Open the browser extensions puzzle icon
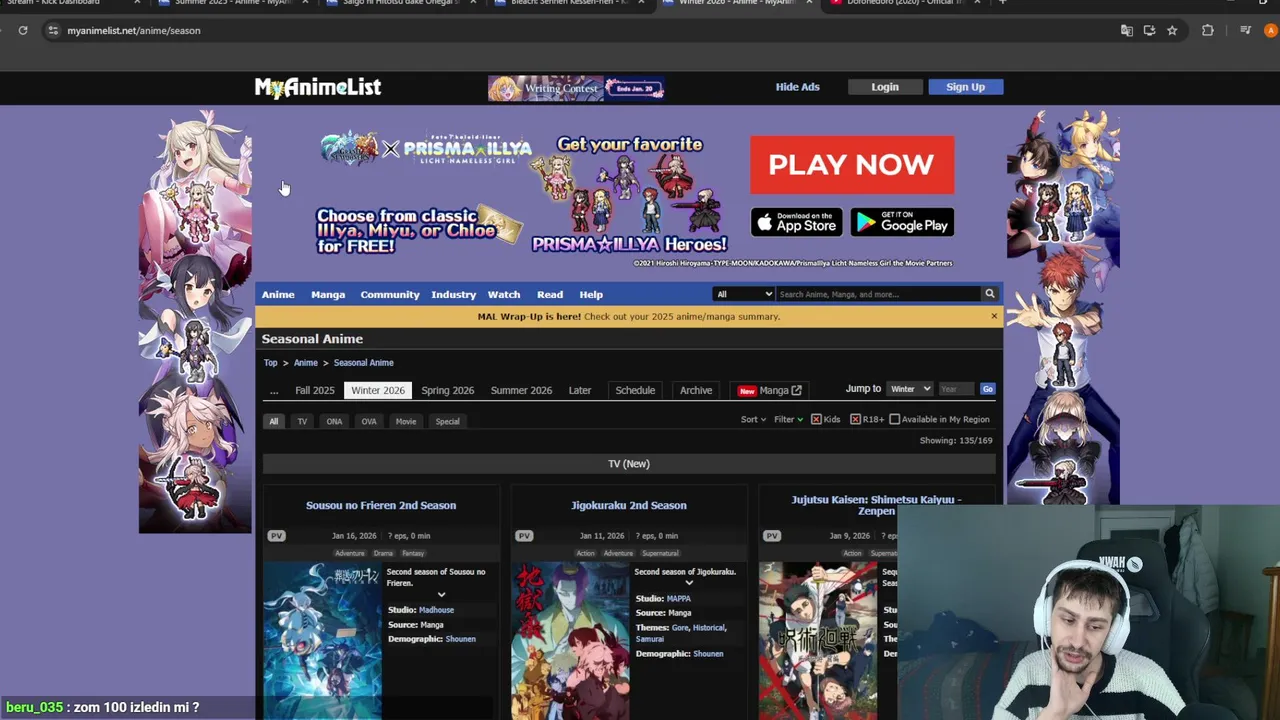The width and height of the screenshot is (1280, 720). pos(1208,30)
